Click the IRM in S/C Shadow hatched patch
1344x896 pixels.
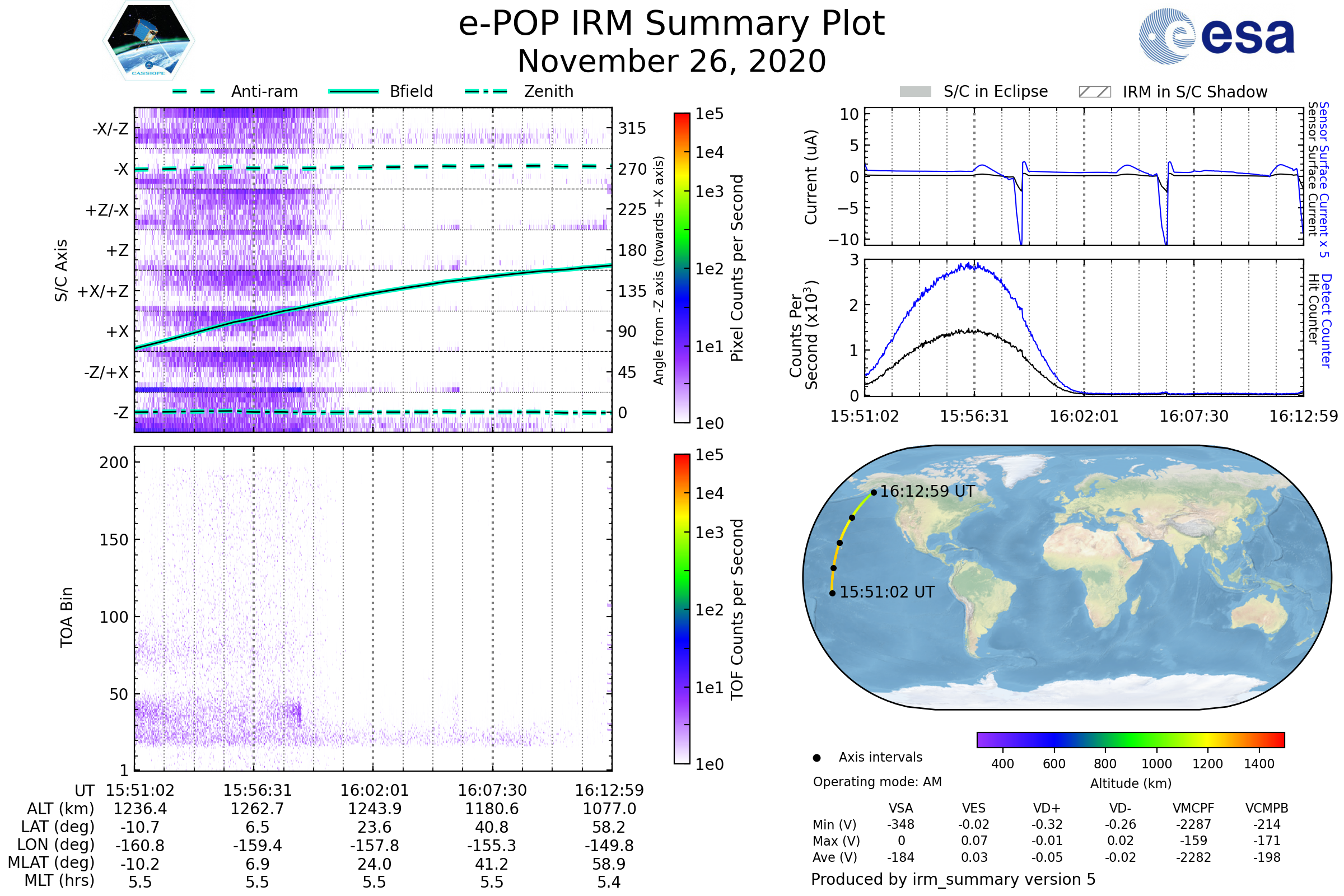[1094, 92]
